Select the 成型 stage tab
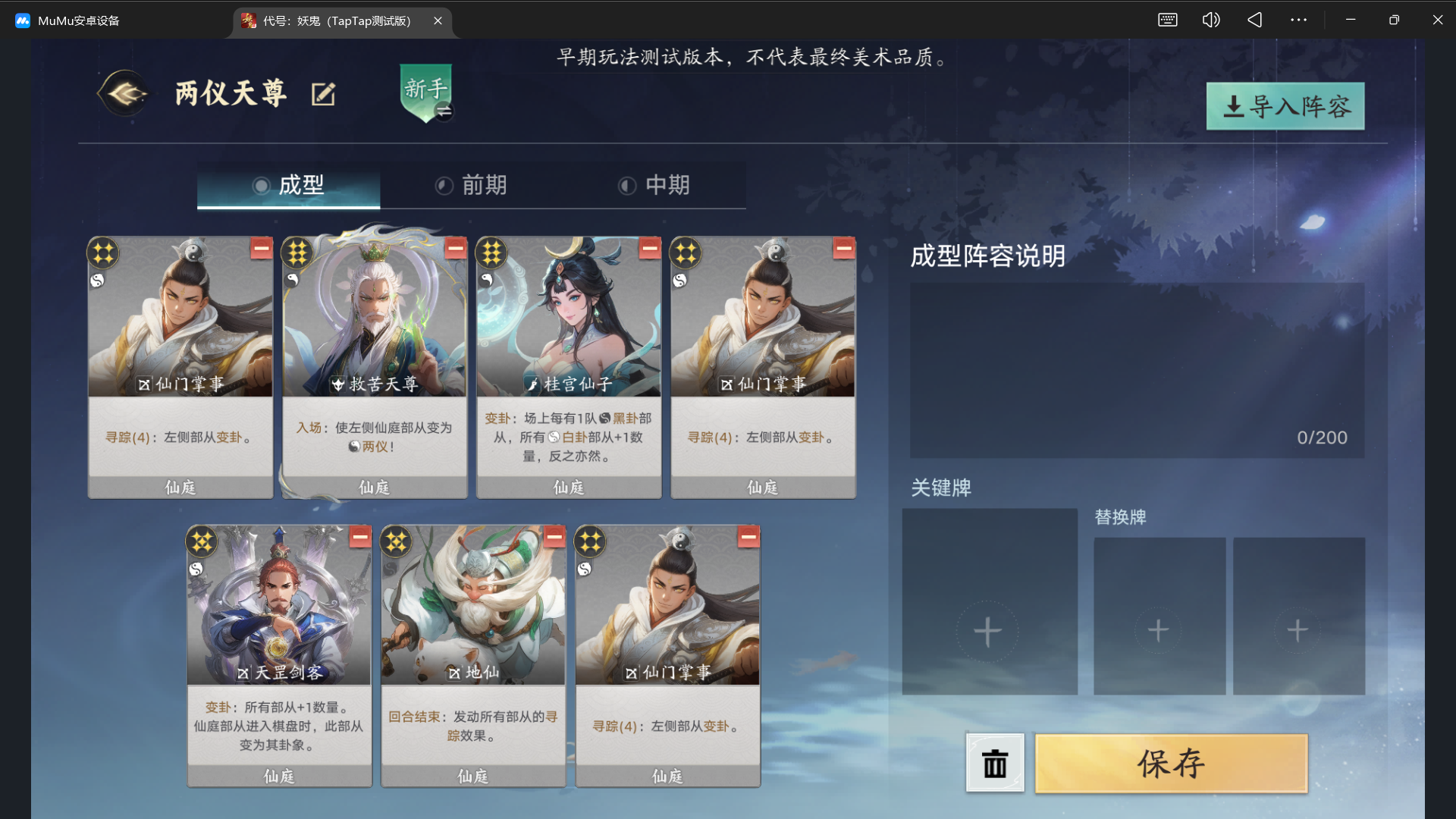Screen dimensions: 1456x819 coord(289,185)
